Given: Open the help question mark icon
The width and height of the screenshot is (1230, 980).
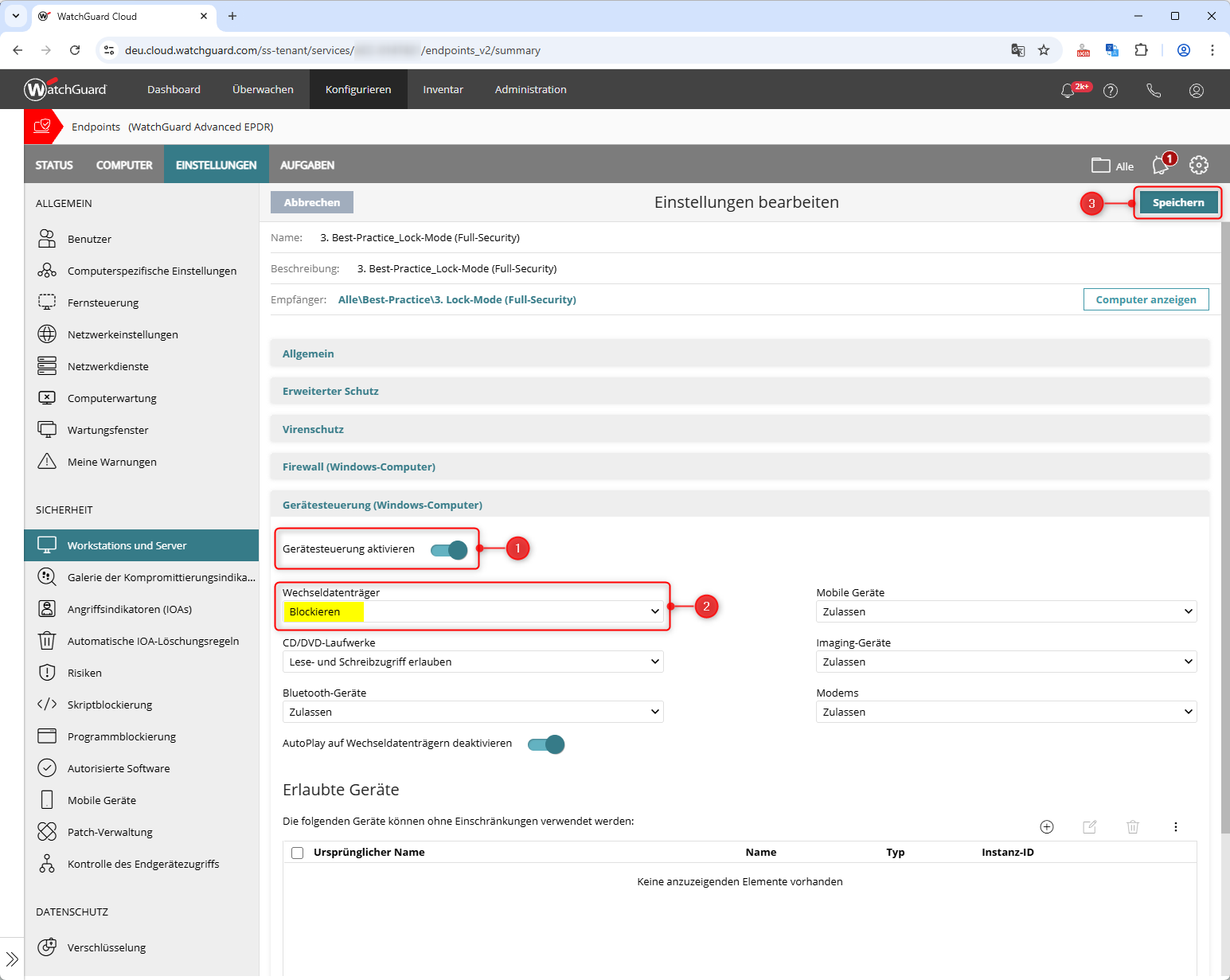Looking at the screenshot, I should pos(1111,91).
